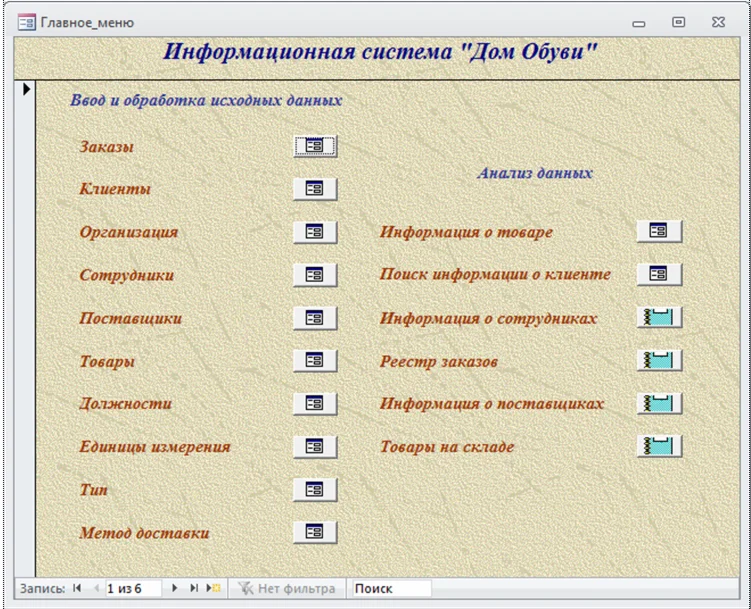
Task: Open the Товары на складе report
Action: 658,447
